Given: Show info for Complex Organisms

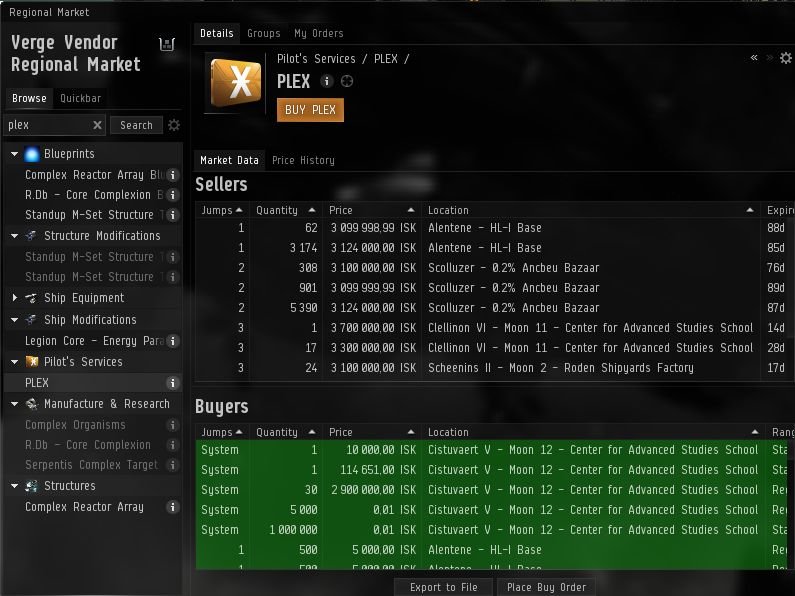Looking at the screenshot, I should [173, 425].
